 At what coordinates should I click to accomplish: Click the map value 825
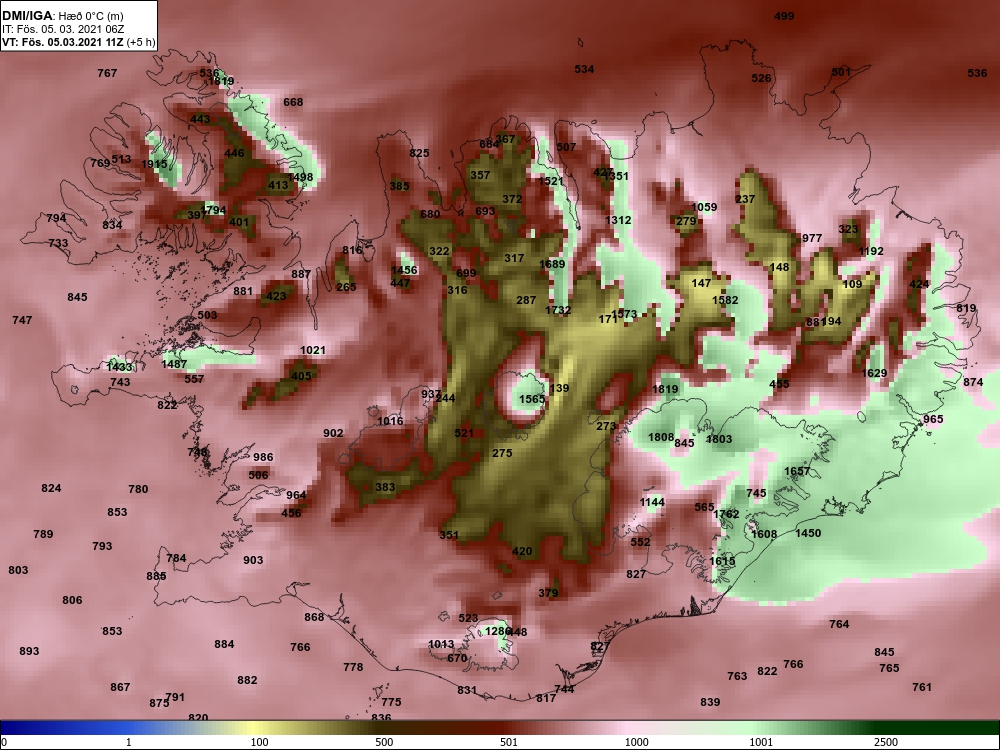click(419, 153)
